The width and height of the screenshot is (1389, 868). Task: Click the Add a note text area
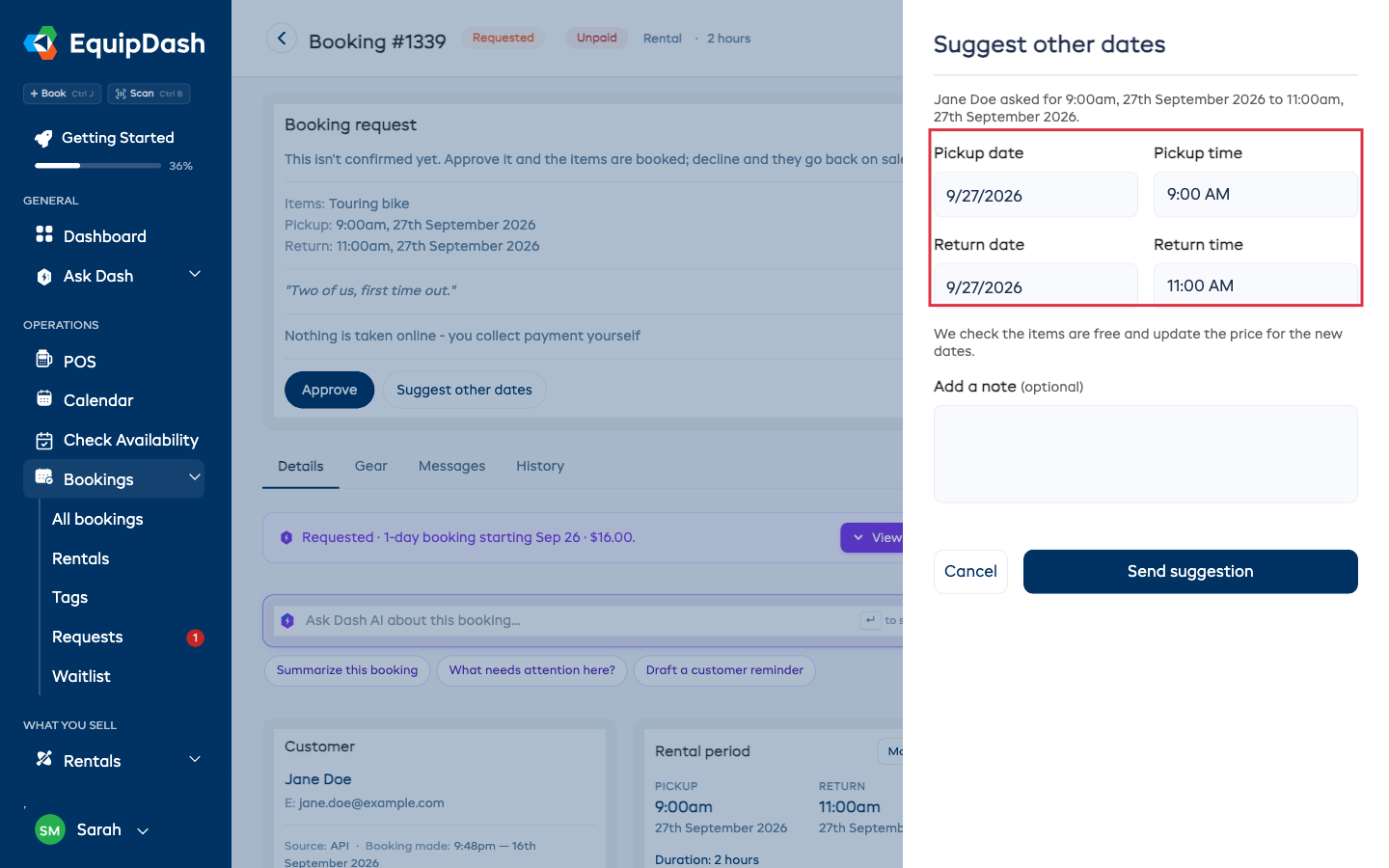click(x=1146, y=454)
